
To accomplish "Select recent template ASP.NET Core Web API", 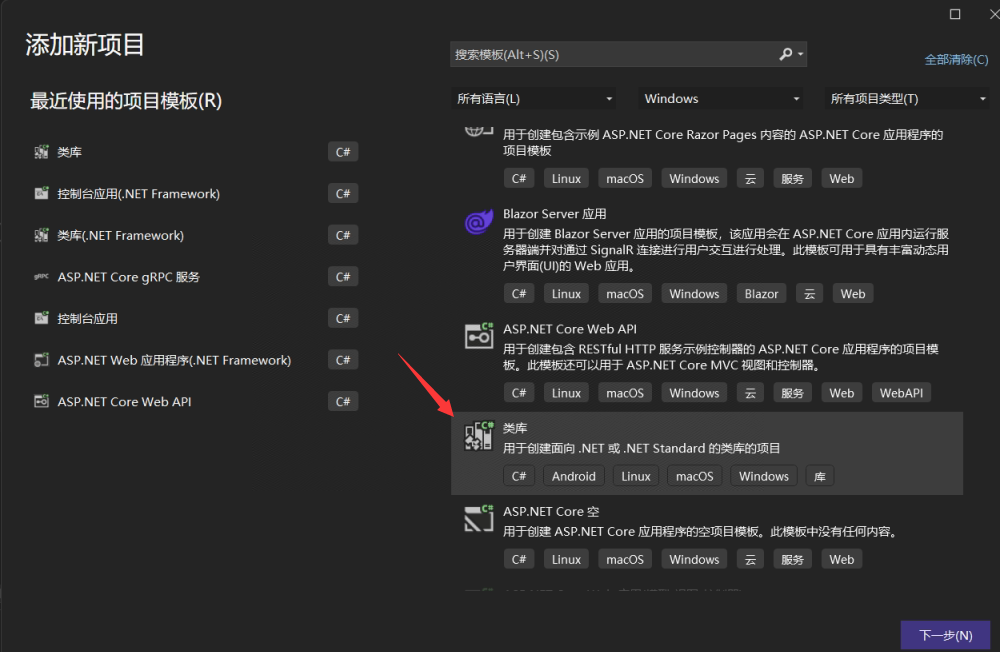I will coord(124,401).
